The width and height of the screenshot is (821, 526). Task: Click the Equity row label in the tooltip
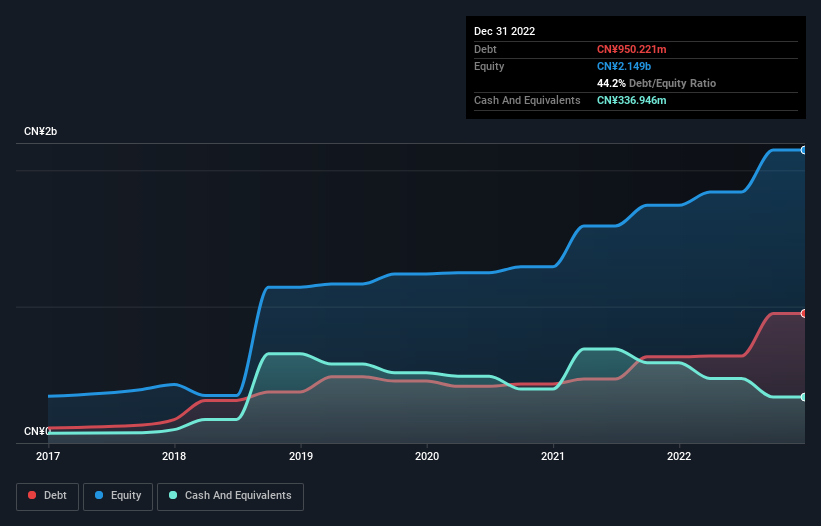point(489,66)
